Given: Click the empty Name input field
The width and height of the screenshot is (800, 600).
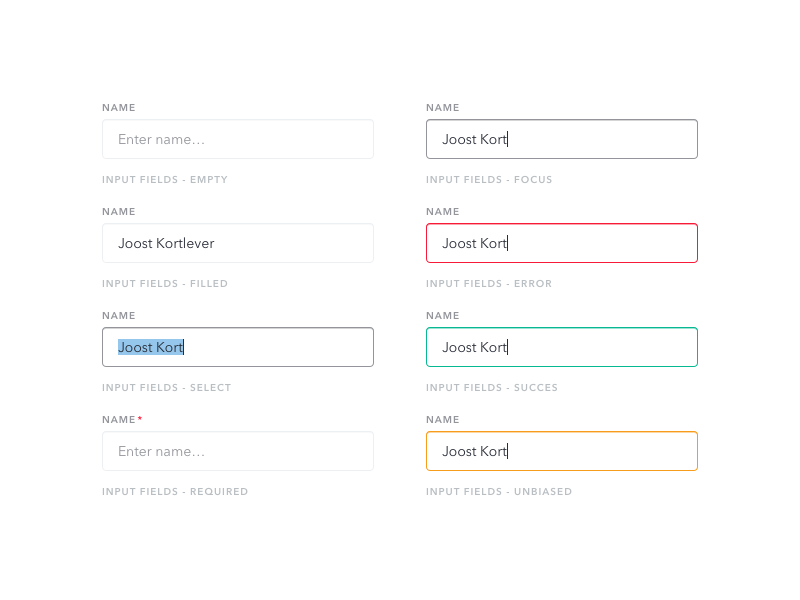Looking at the screenshot, I should [238, 139].
